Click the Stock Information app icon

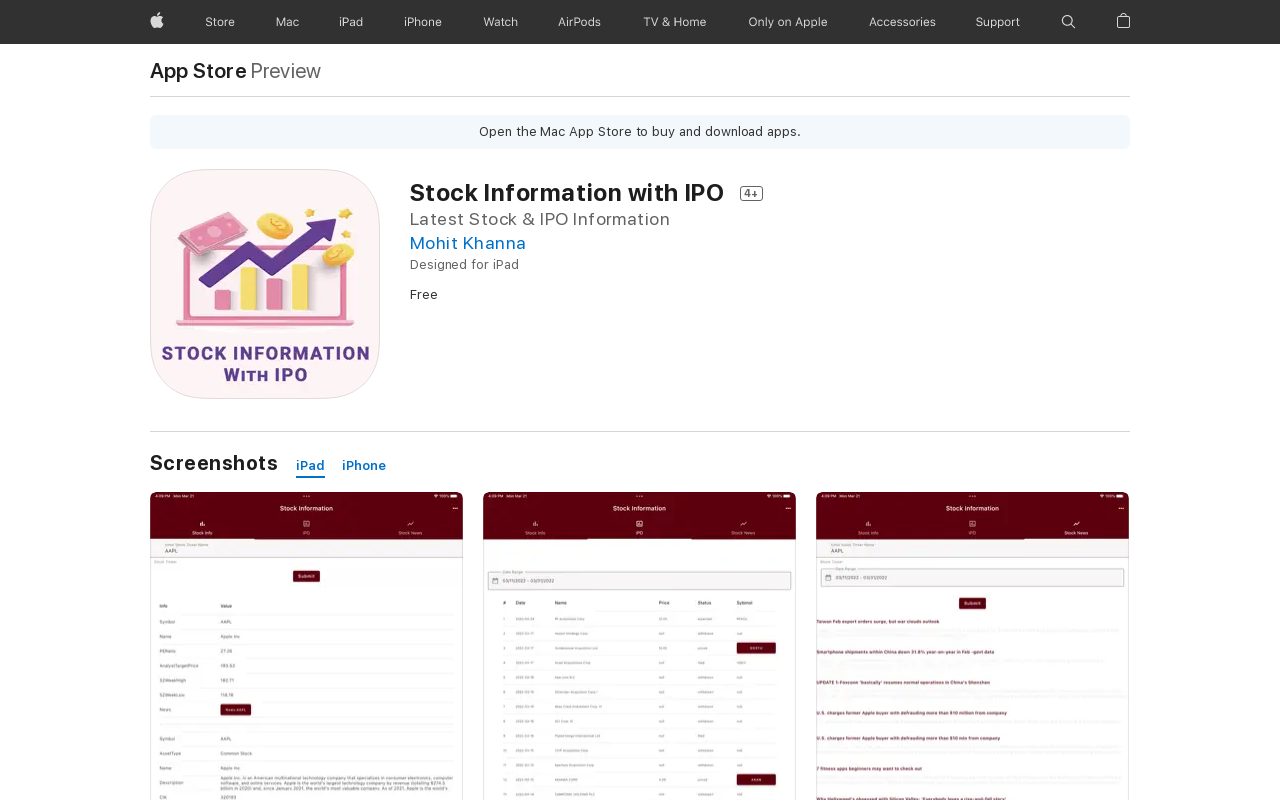pos(265,284)
